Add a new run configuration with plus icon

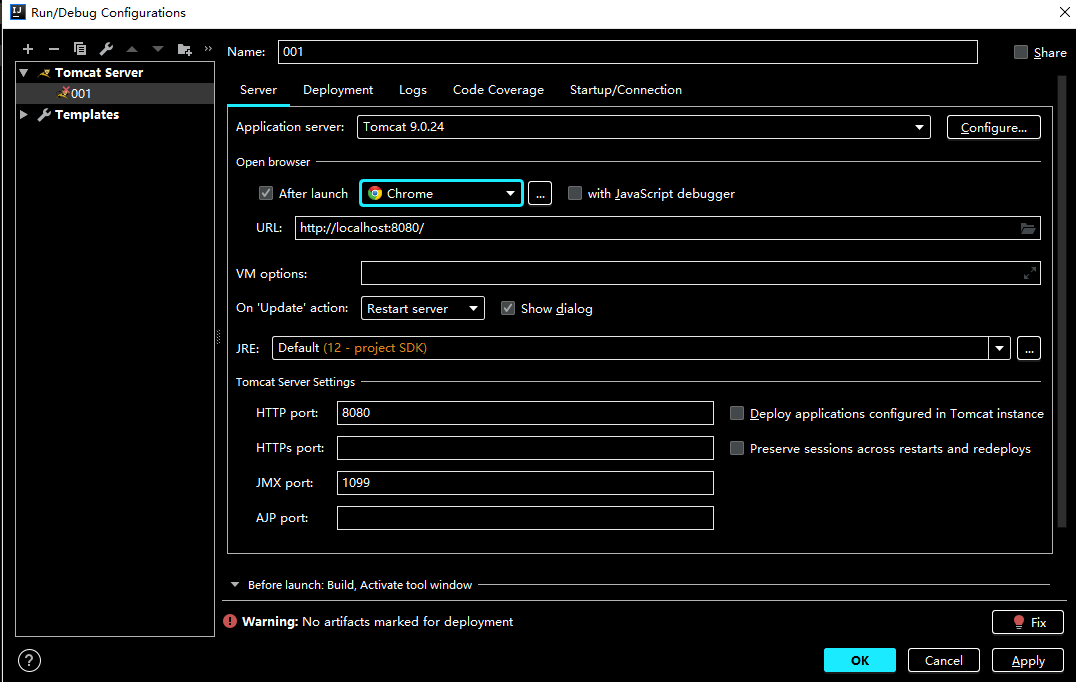tap(27, 49)
